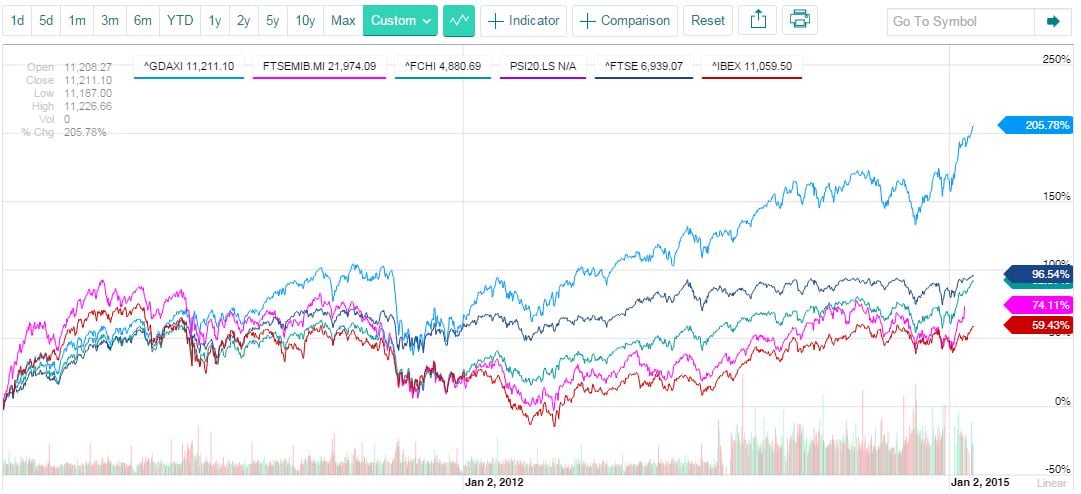
Task: Open the Custom range dropdown
Action: pos(402,20)
